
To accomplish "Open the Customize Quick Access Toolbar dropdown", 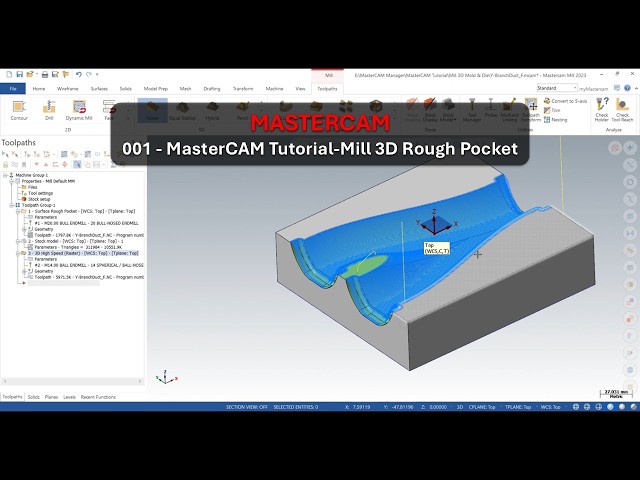I will 97,75.
